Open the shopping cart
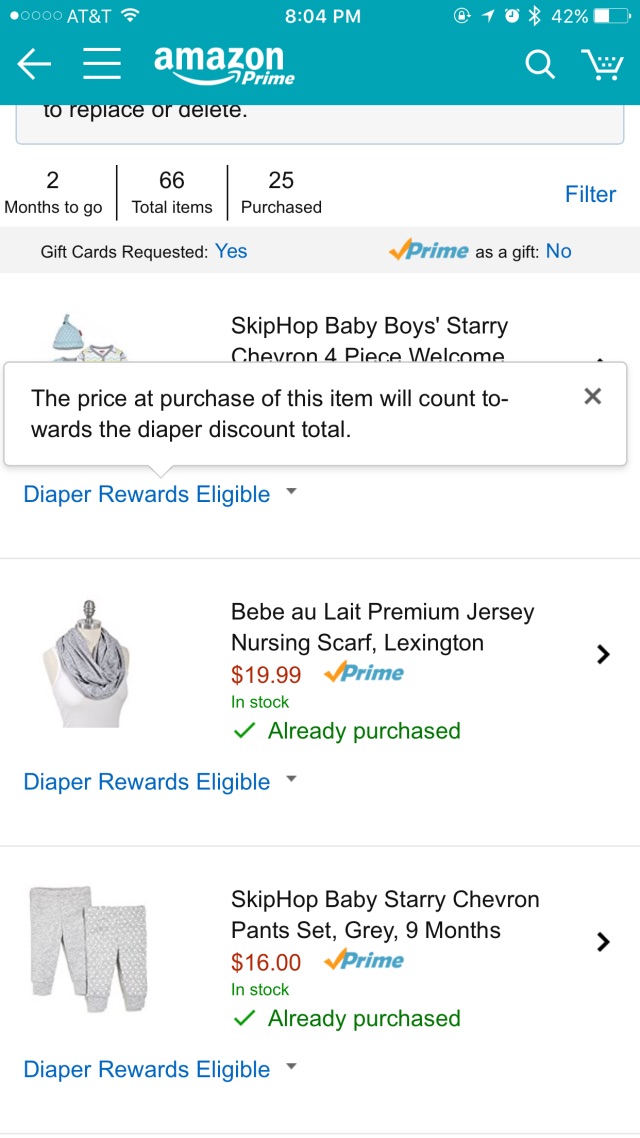The height and width of the screenshot is (1138, 640). [602, 65]
